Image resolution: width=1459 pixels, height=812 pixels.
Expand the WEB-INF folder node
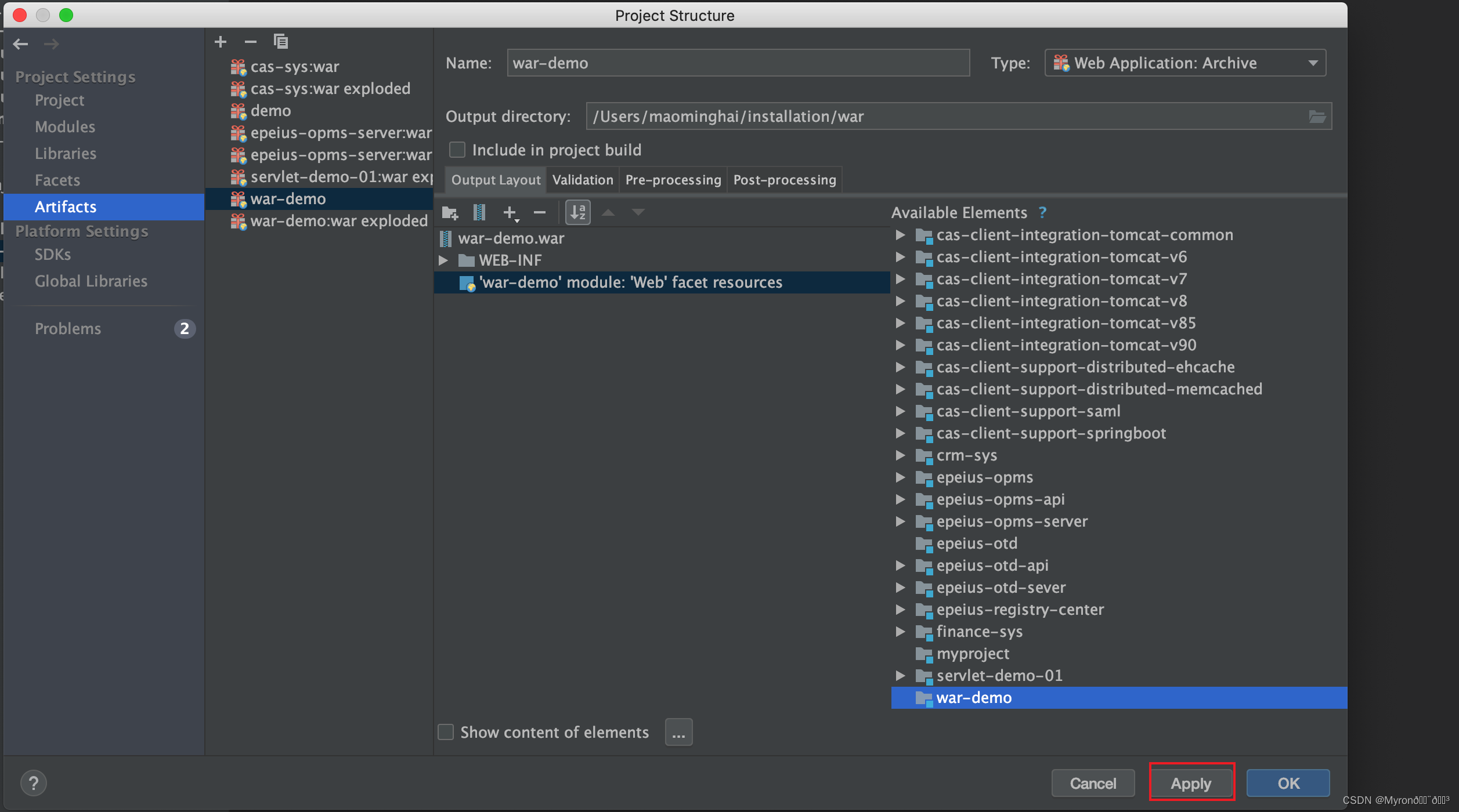click(443, 260)
